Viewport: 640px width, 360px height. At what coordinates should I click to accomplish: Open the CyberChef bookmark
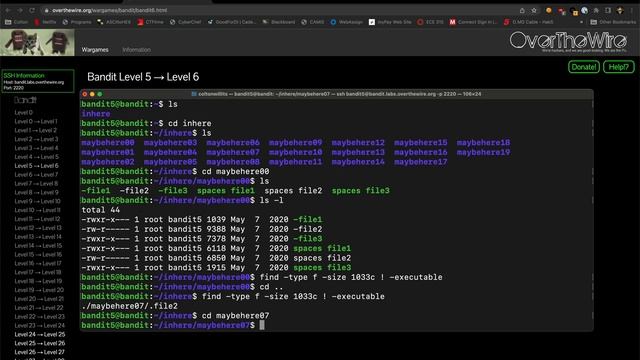tap(185, 22)
